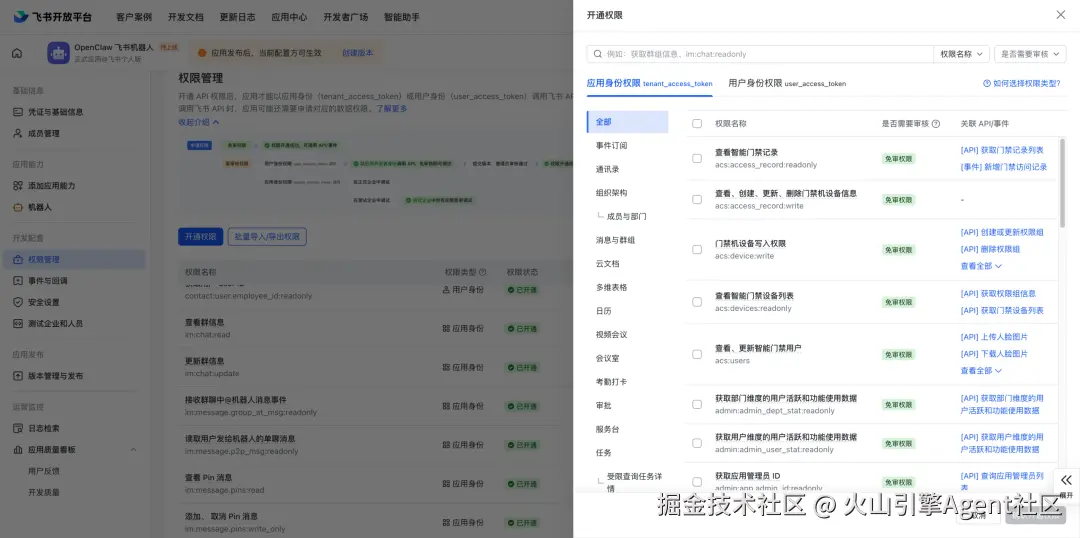The image size is (1080, 538).
Task: Check 获取部门维度的用户活跃 permission checkbox
Action: (x=697, y=404)
